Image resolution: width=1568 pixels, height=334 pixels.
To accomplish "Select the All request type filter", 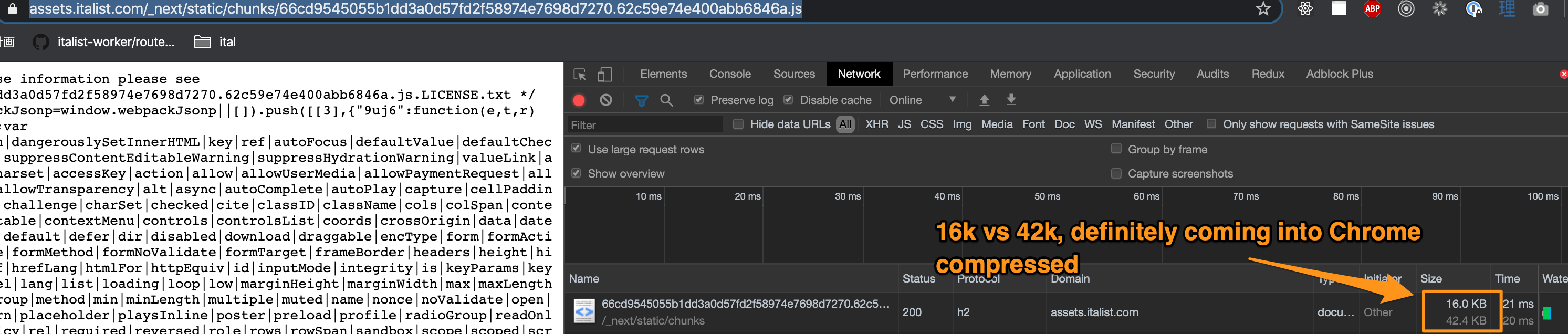I will click(845, 124).
